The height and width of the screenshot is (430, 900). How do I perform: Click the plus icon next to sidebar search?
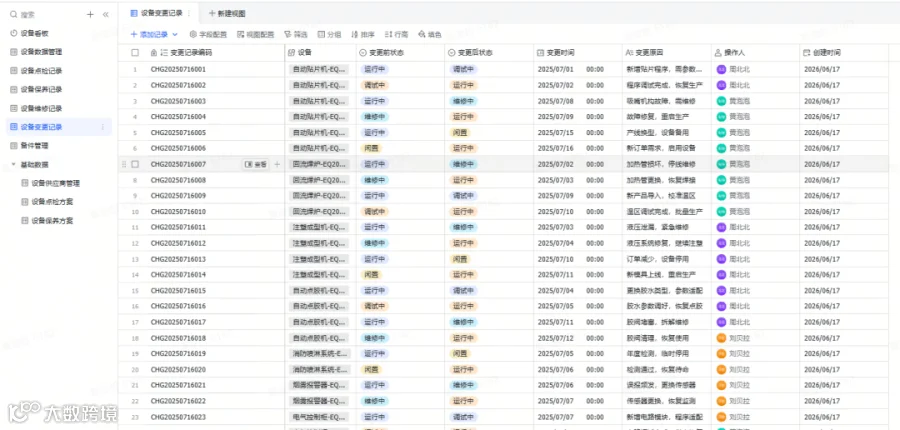tap(90, 14)
